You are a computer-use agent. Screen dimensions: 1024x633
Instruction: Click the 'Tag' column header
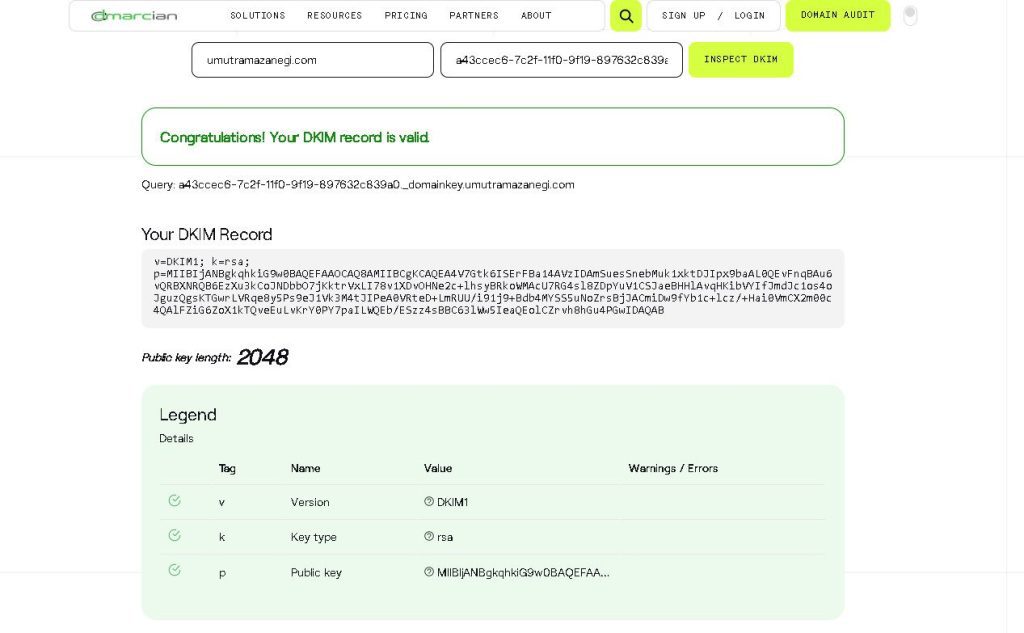tap(227, 468)
